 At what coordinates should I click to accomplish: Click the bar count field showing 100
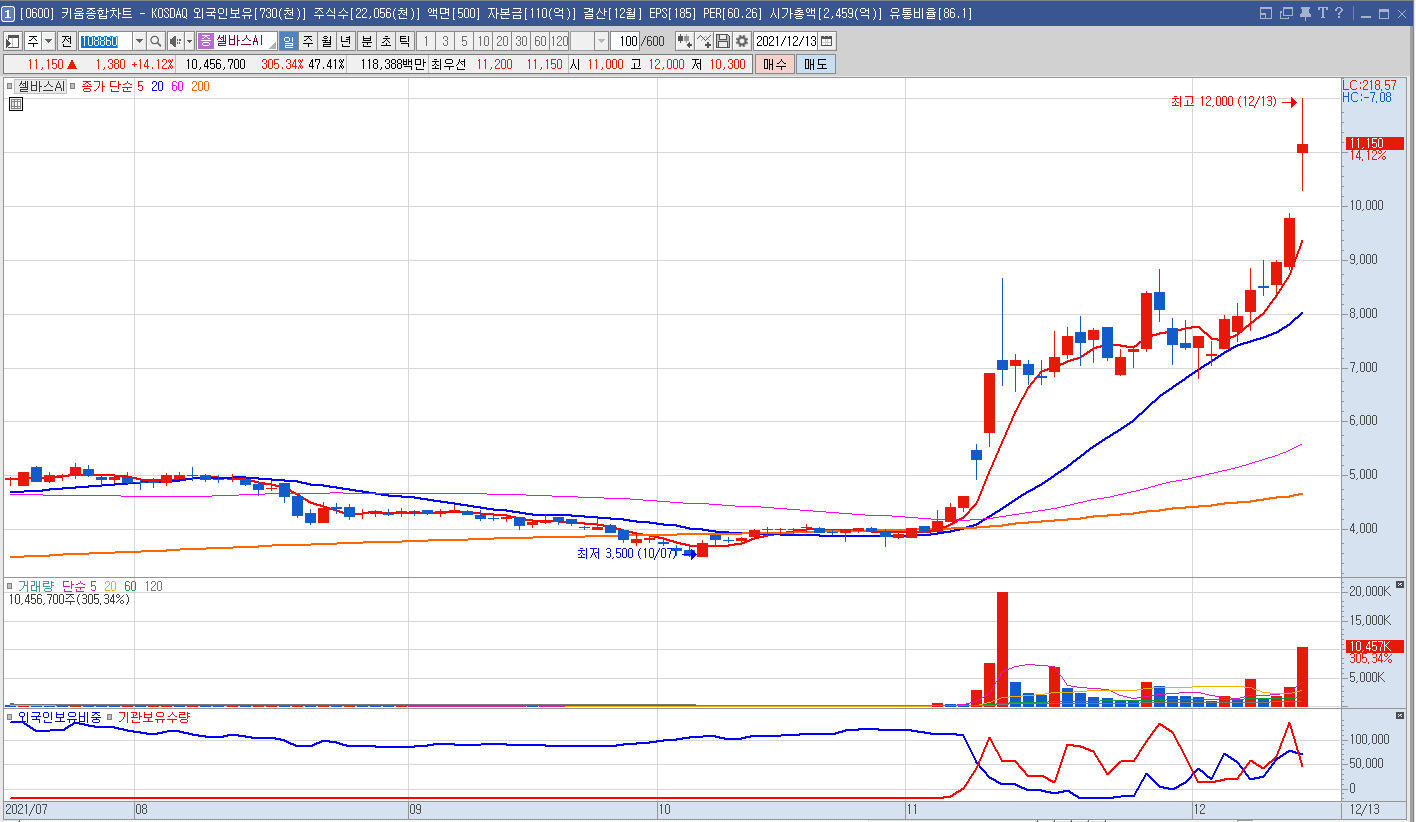pos(626,41)
